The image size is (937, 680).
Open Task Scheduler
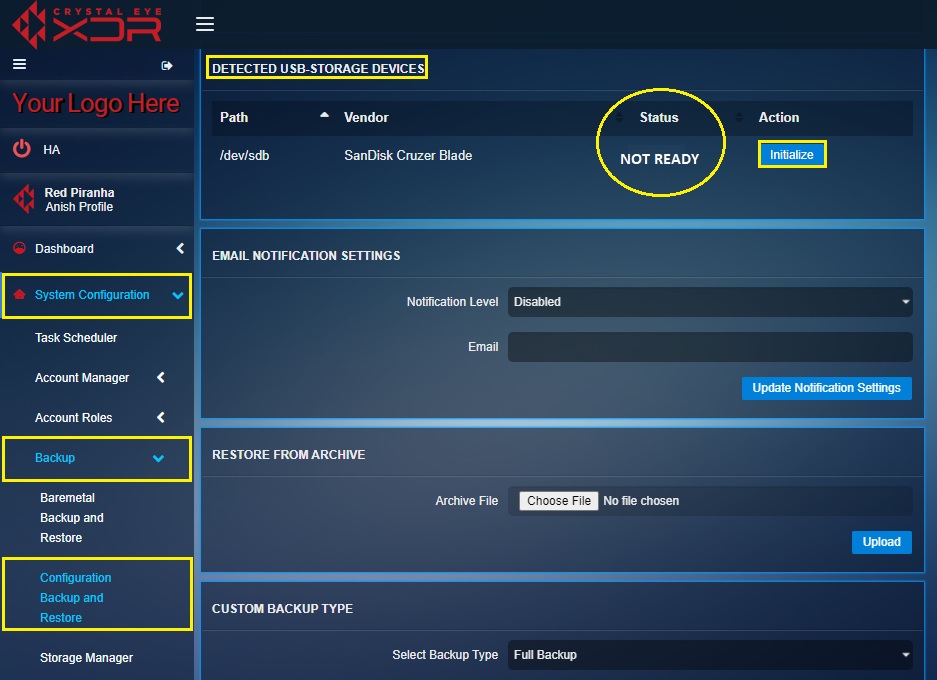pyautogui.click(x=76, y=338)
